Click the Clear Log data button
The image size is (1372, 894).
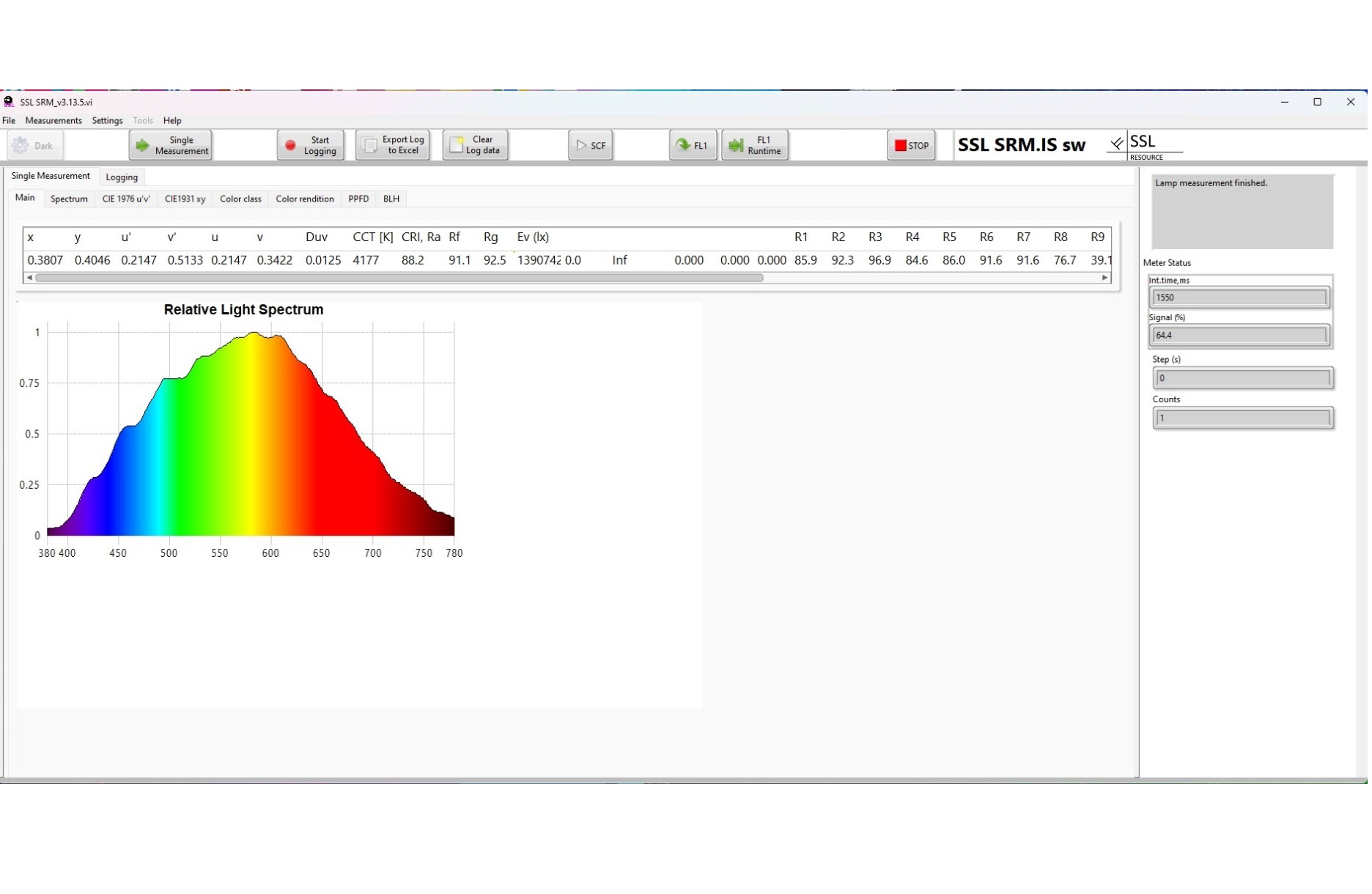pyautogui.click(x=476, y=146)
